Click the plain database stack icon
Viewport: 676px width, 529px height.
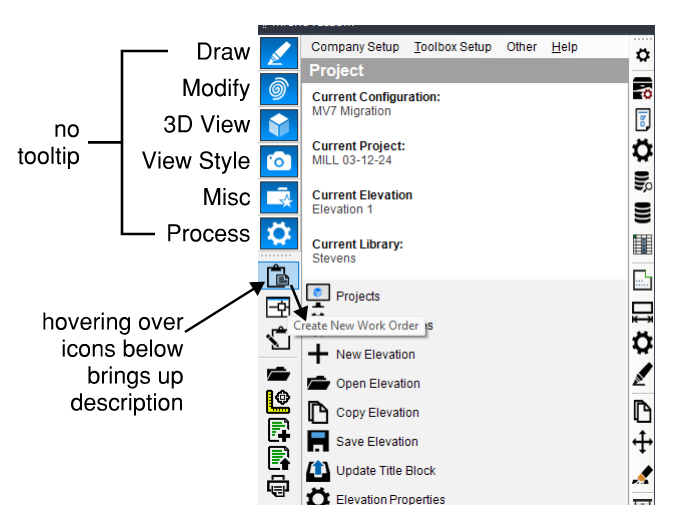coord(642,213)
